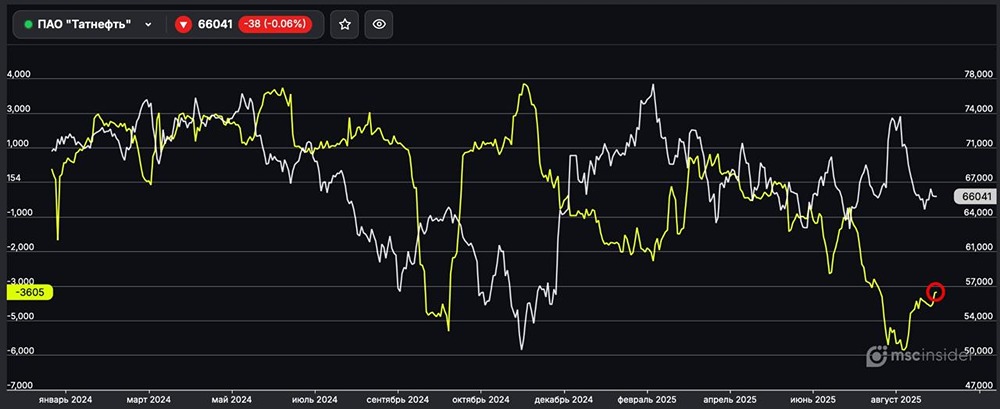Click the yellow -3605 left axis label
Screen dimensions: 1000x409
pyautogui.click(x=29, y=292)
